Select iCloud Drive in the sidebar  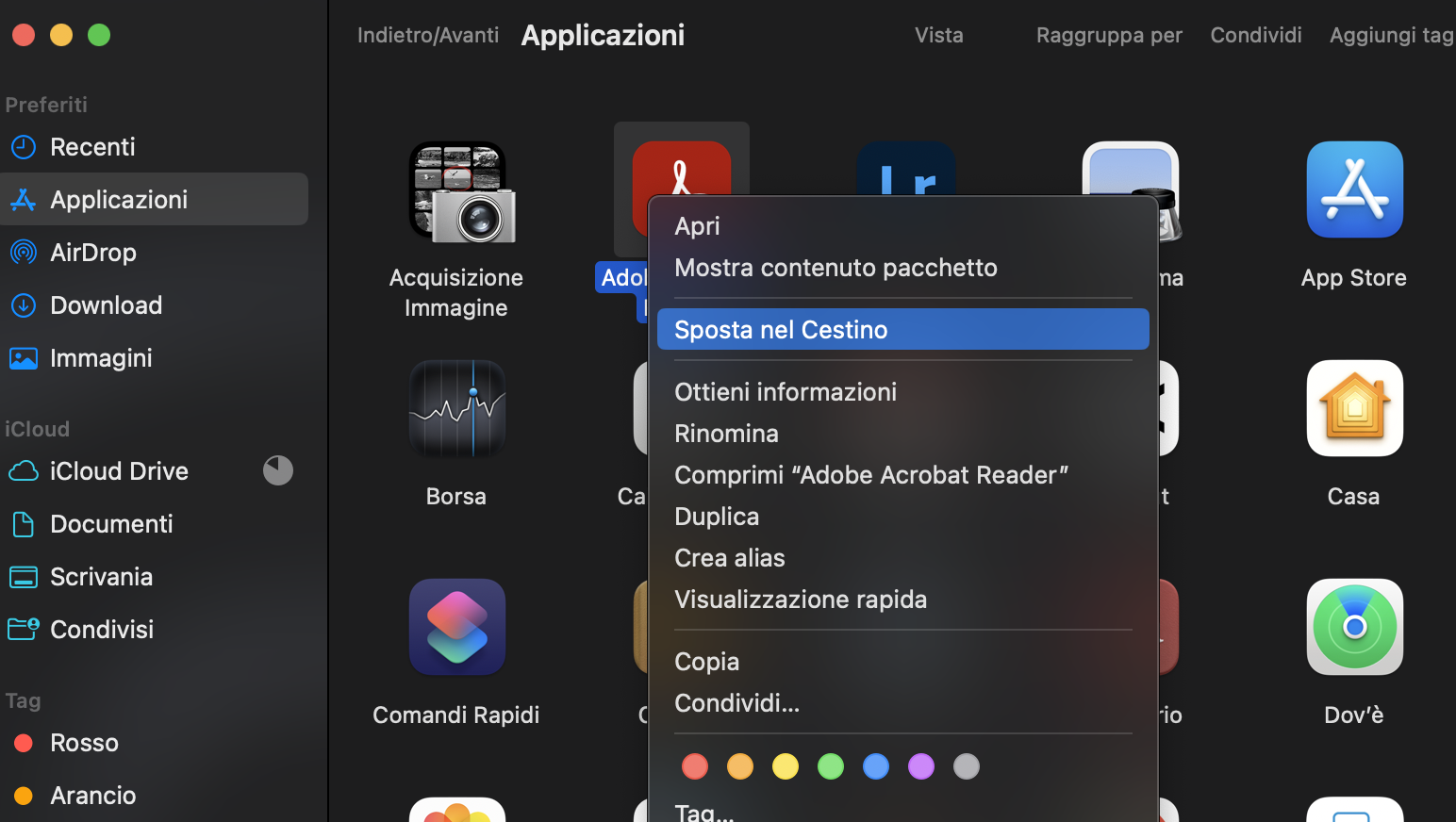pyautogui.click(x=119, y=470)
